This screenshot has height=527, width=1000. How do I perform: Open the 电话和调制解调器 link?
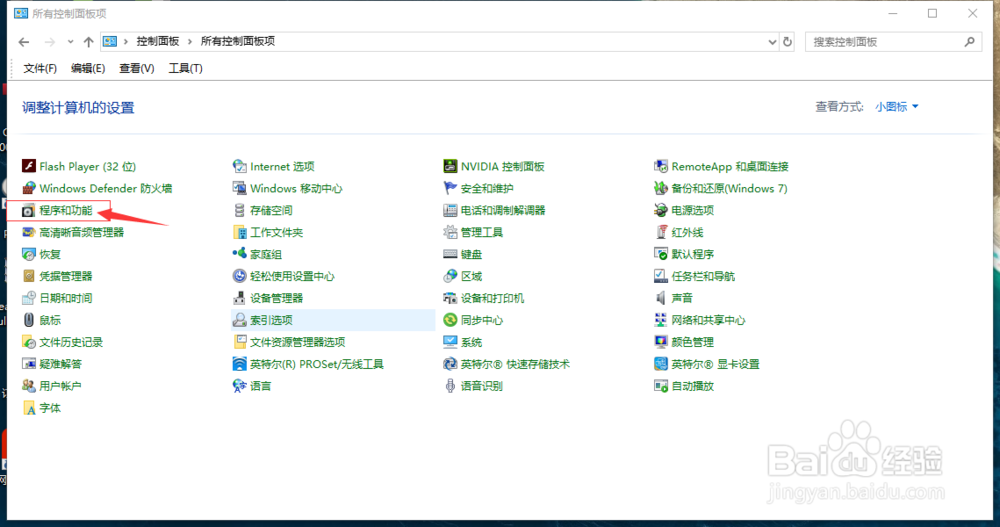[x=503, y=211]
